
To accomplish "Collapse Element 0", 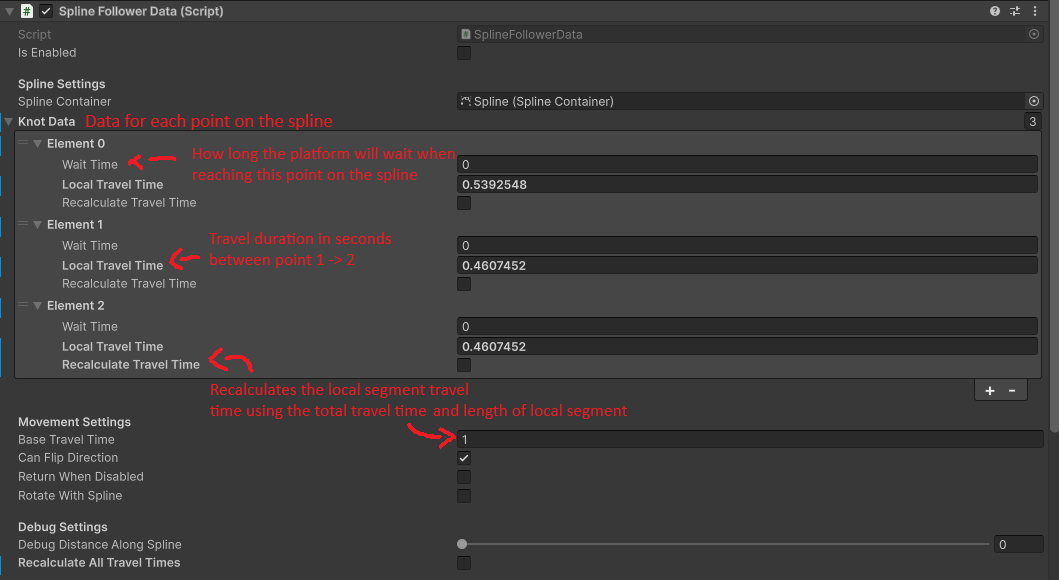I will (x=38, y=143).
